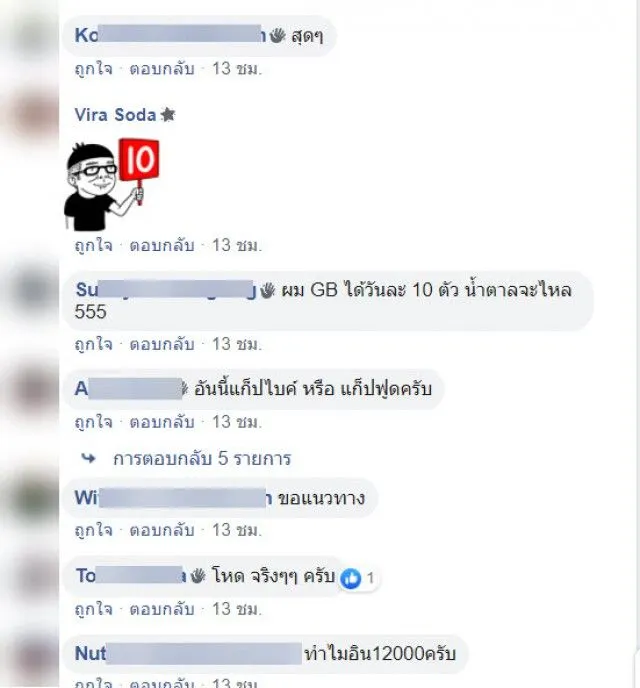Like the สุดๆ comment with ถูกใจ
Viewport: 640px width, 688px height.
(93, 69)
